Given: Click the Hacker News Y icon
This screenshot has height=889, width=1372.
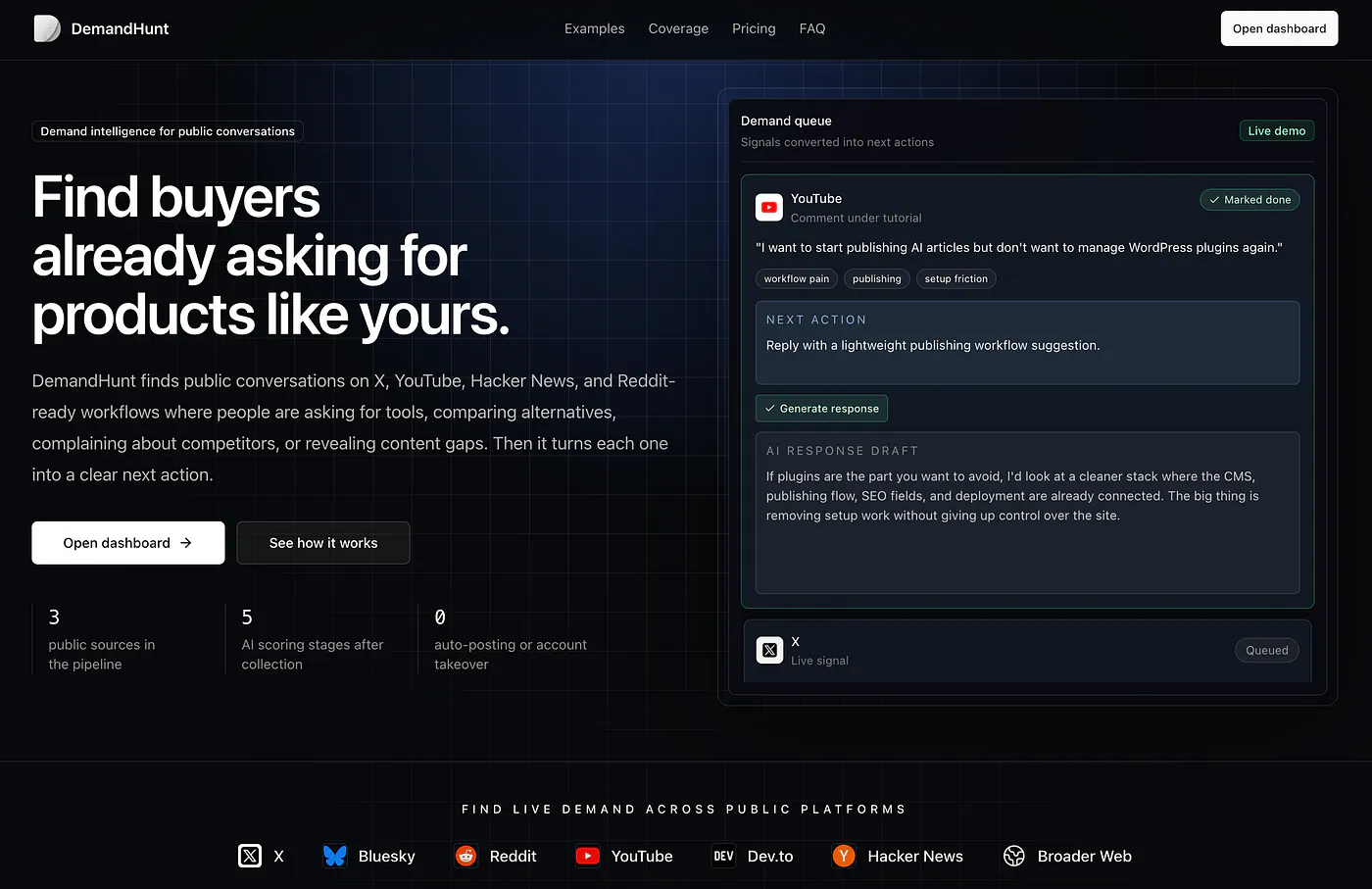Looking at the screenshot, I should pos(844,856).
